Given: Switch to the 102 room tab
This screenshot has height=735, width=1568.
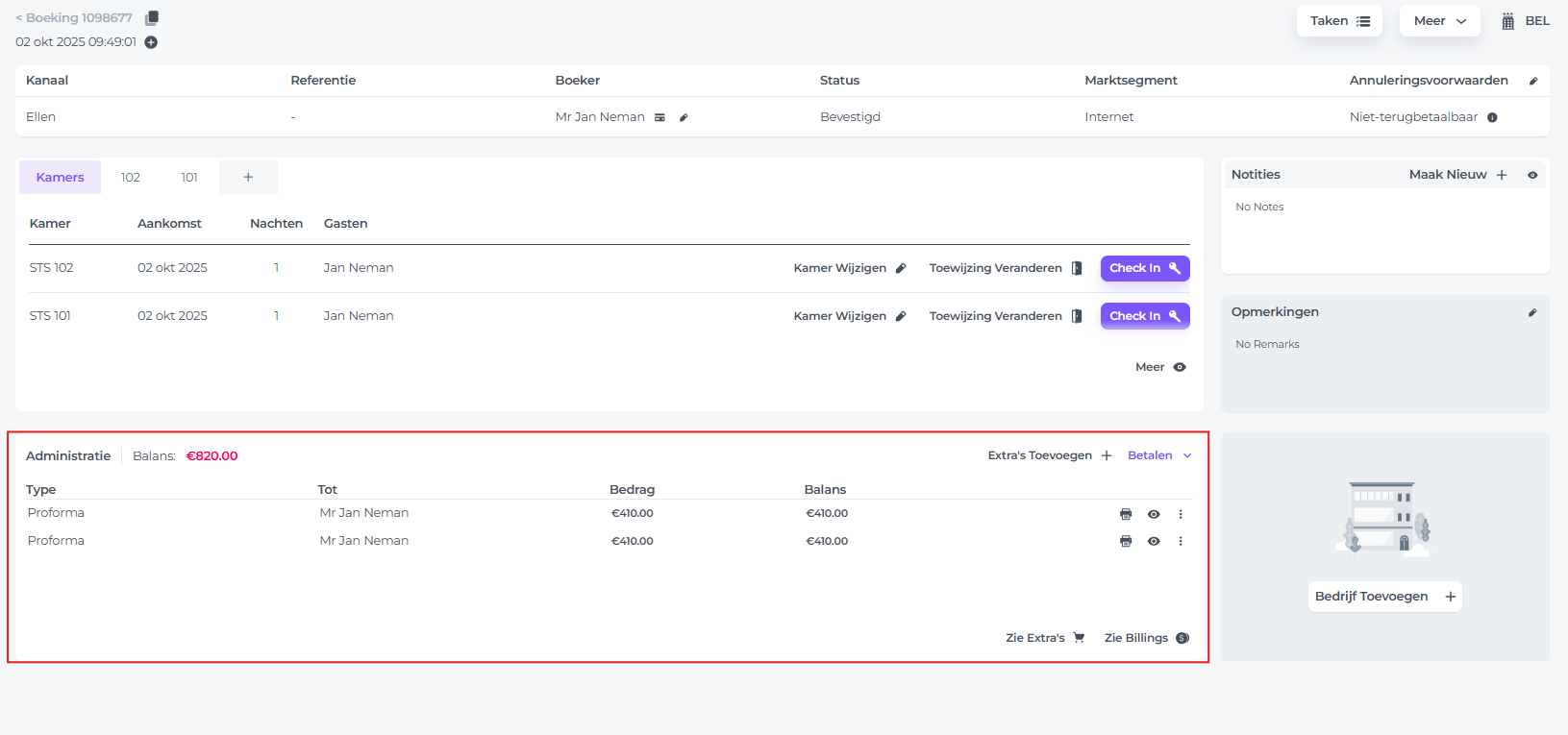Looking at the screenshot, I should pos(131,178).
